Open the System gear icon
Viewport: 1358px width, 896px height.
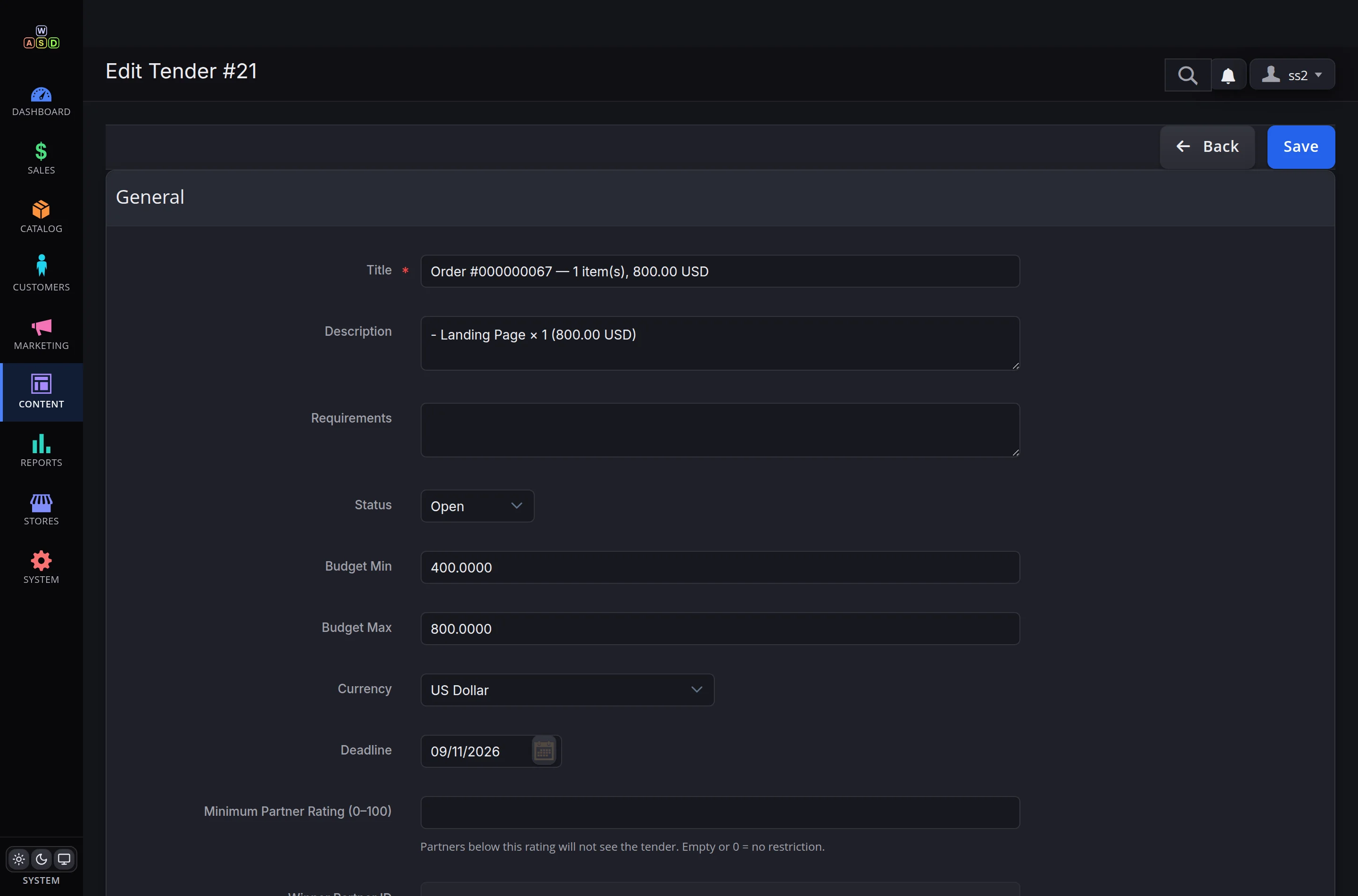(x=41, y=561)
